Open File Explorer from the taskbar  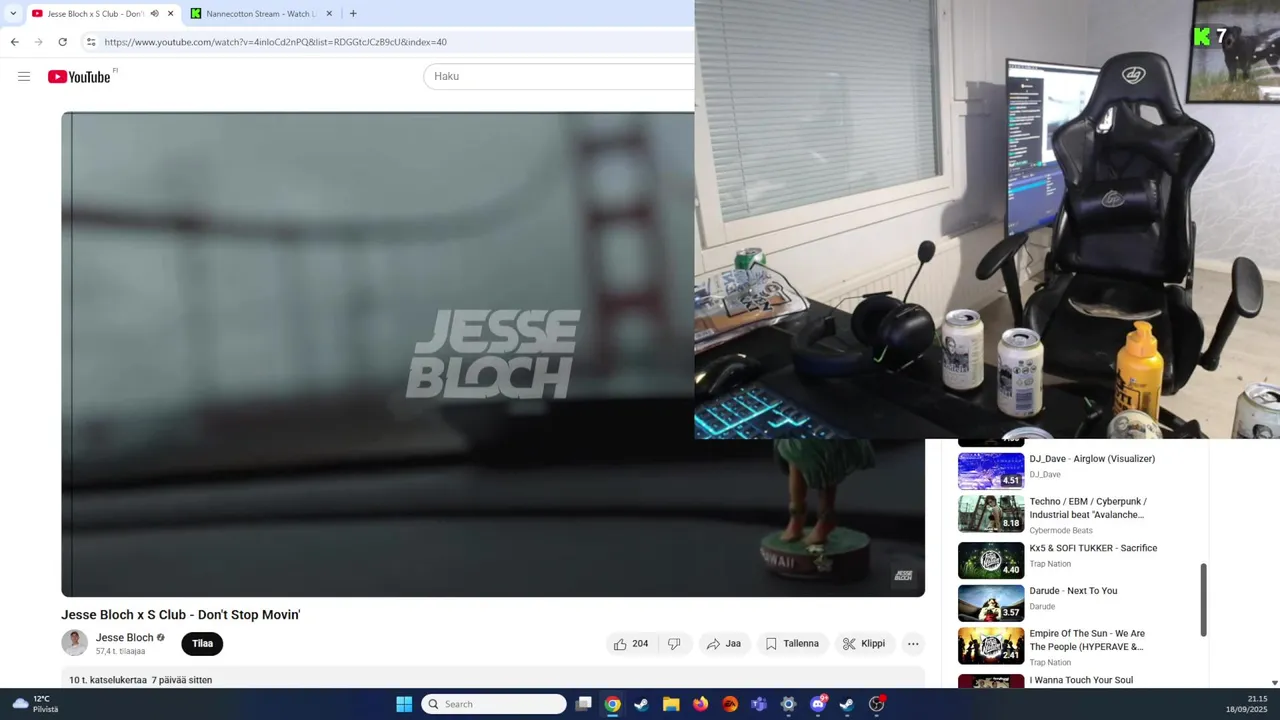[x=671, y=704]
